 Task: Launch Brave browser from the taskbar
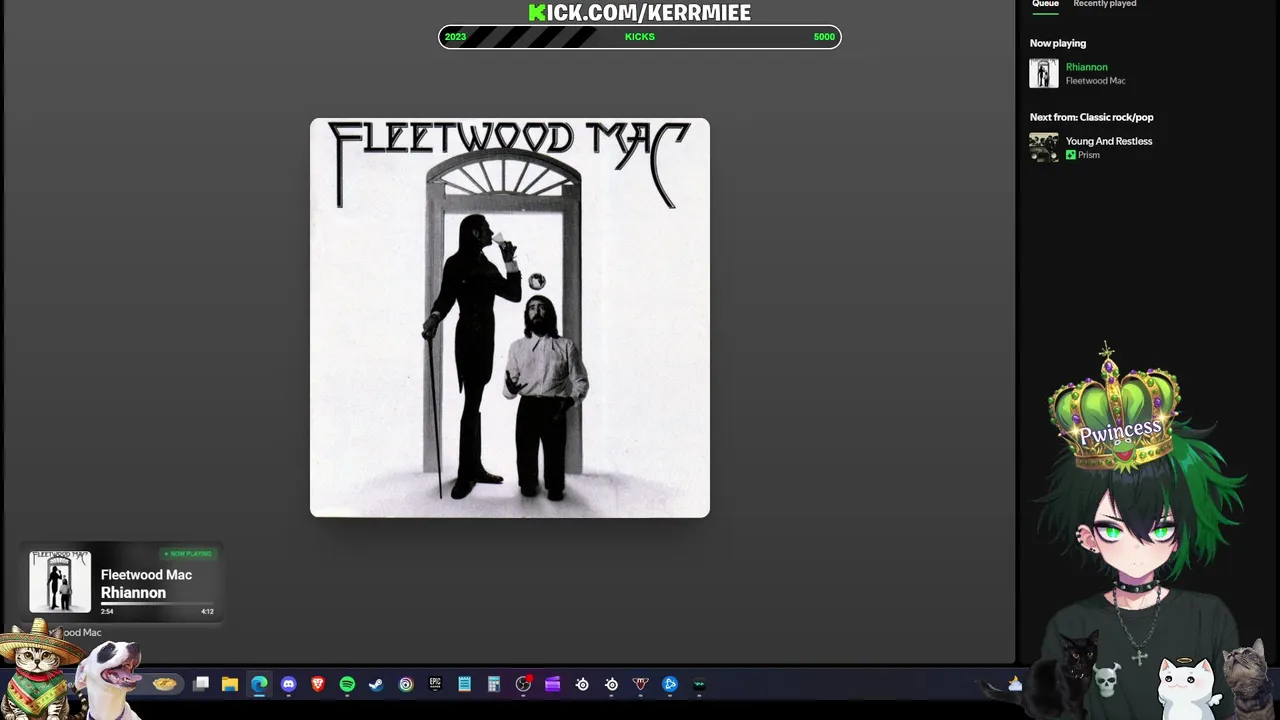[318, 684]
